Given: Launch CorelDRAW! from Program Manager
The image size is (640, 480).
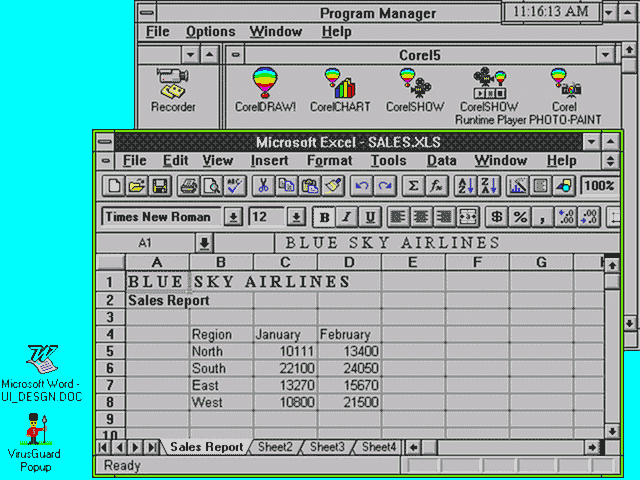Looking at the screenshot, I should [264, 88].
